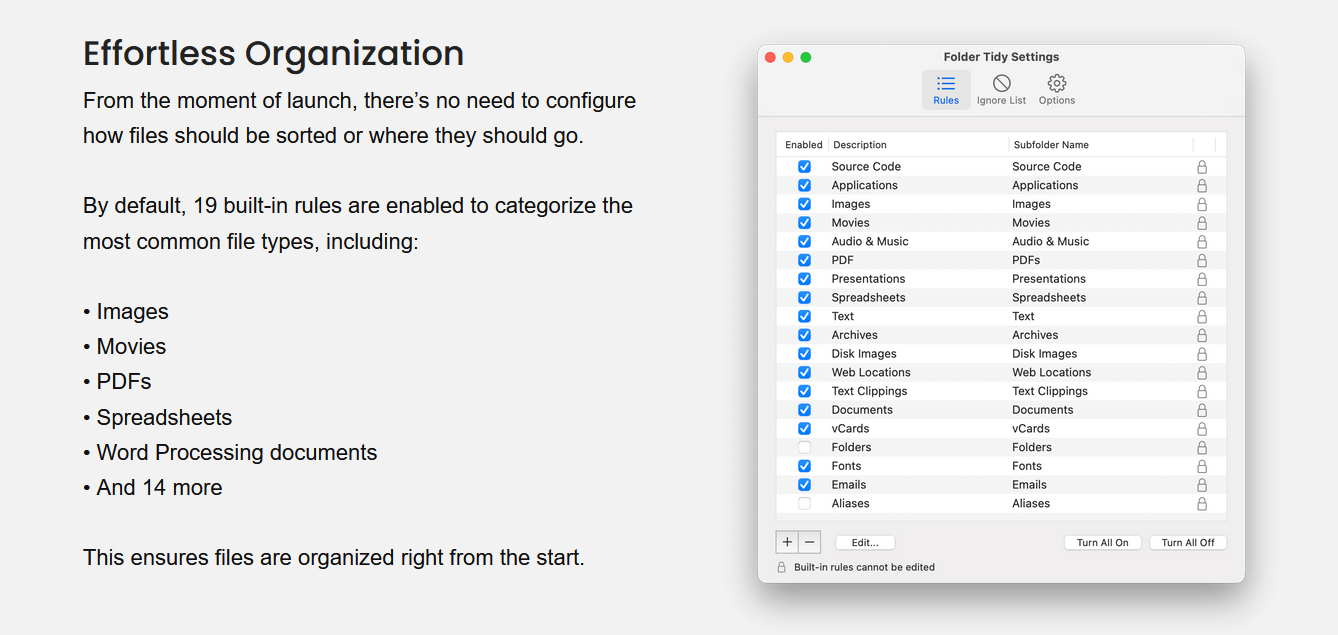Screen dimensions: 1338x635
Task: Select "Web Locations" in the Description column
Action: pos(871,372)
